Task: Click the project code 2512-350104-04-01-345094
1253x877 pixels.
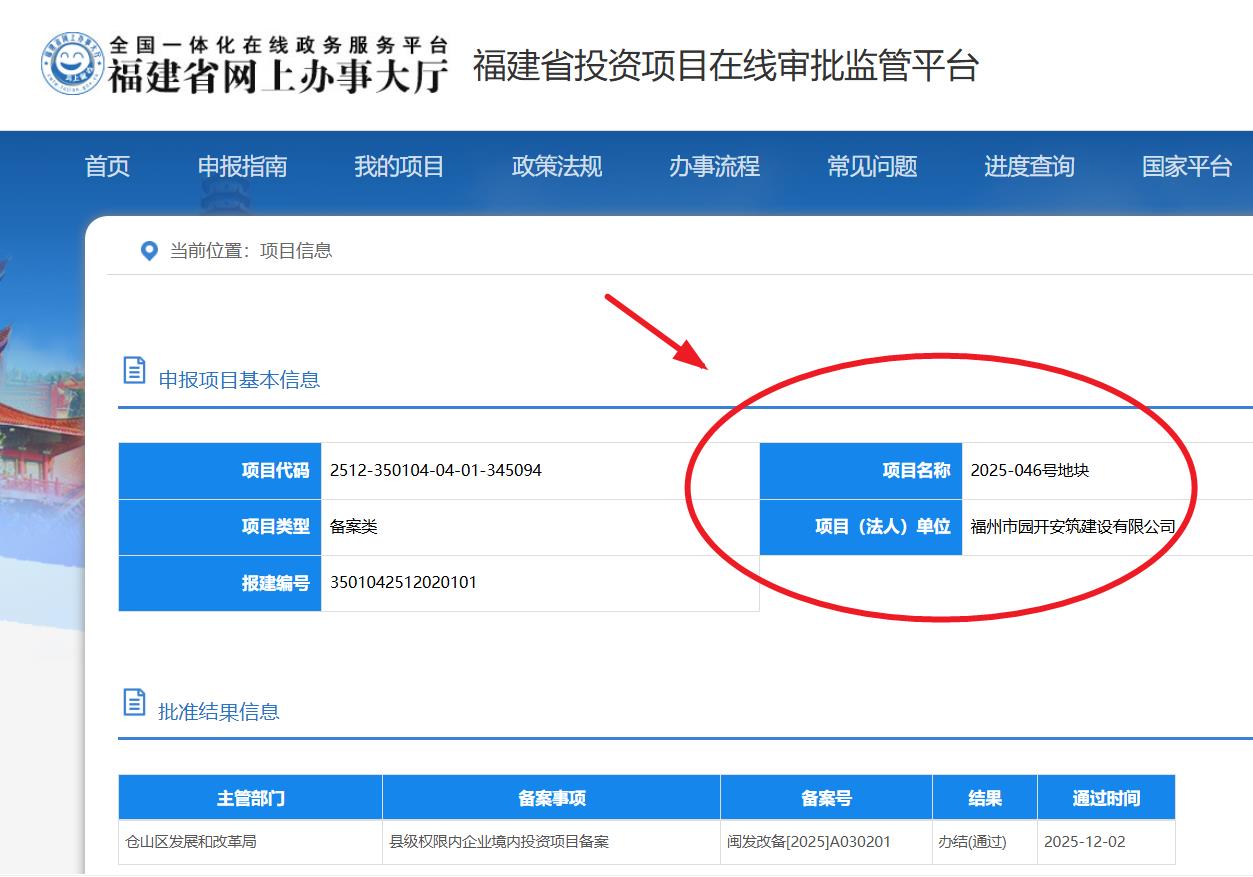Action: click(x=436, y=470)
